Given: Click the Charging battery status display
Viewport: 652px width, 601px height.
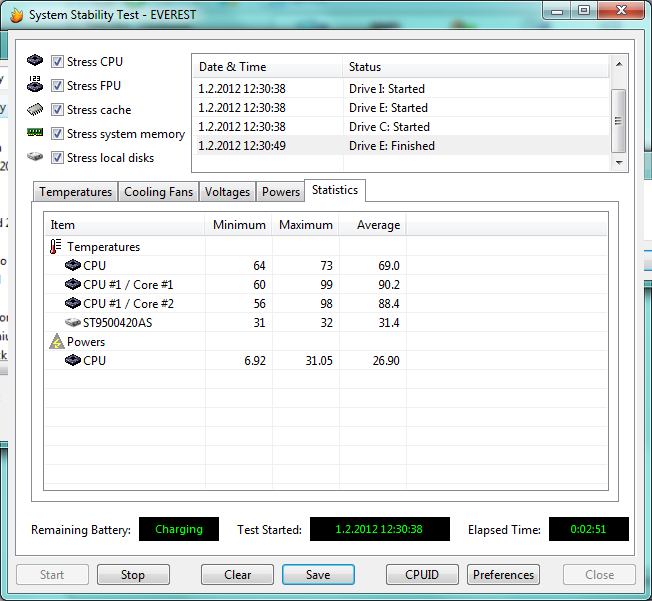Looking at the screenshot, I should (x=179, y=529).
